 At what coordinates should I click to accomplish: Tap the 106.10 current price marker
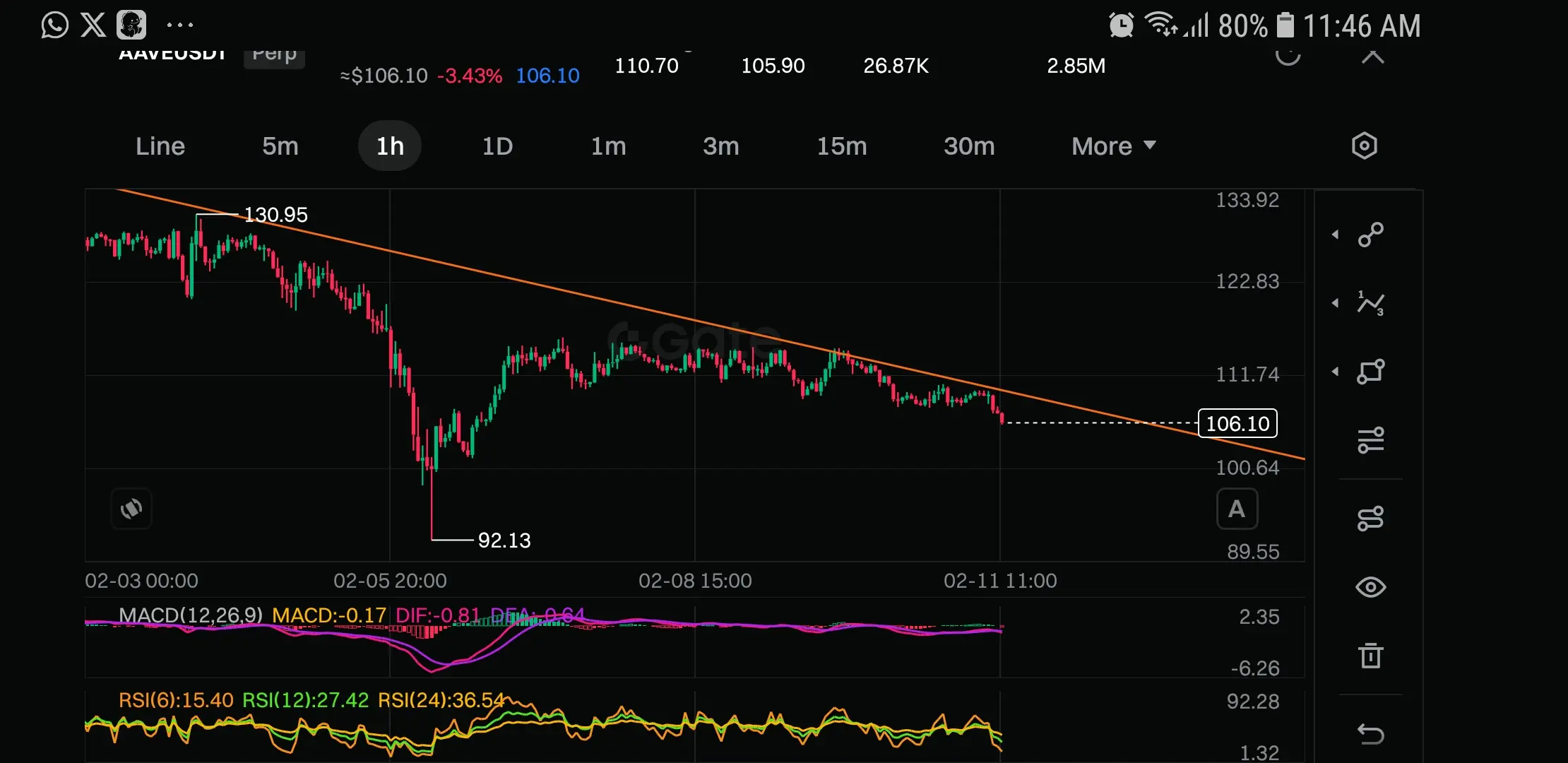point(1237,424)
